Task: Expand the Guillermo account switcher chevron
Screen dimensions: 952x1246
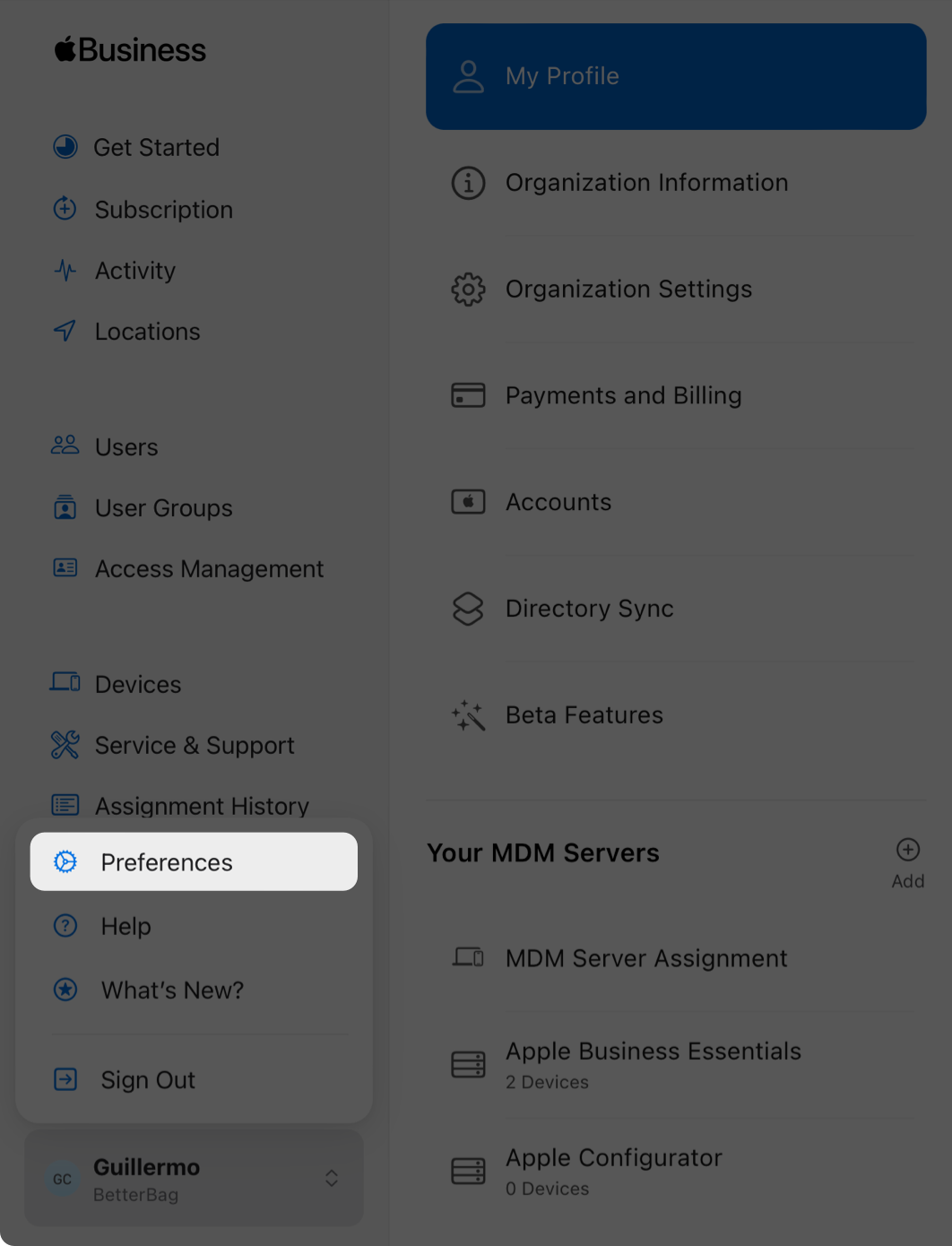Action: 332,1178
